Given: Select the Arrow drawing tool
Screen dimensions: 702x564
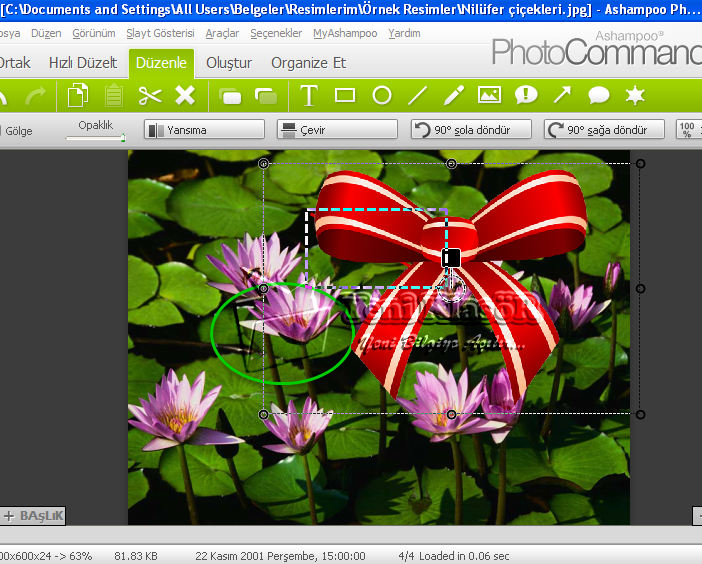Looking at the screenshot, I should tap(562, 95).
